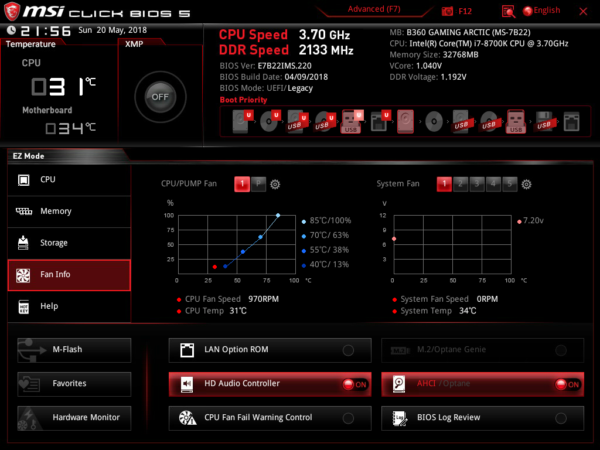Take a screenshot with F12 camera icon
Viewport: 600px width, 450px height.
coord(447,11)
